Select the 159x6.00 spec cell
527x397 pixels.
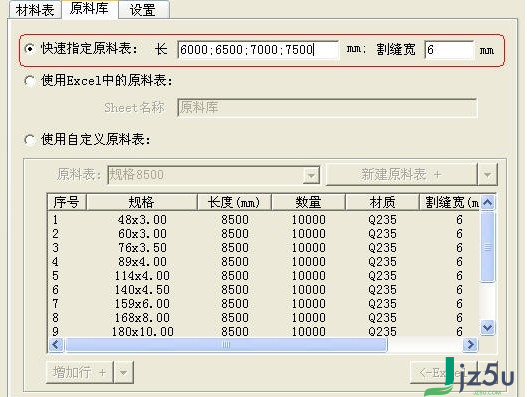point(142,304)
